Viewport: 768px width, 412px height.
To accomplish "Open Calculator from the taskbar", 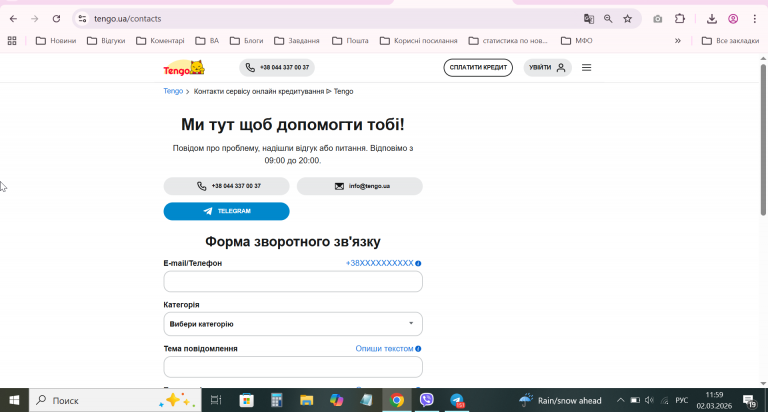I will coord(277,400).
